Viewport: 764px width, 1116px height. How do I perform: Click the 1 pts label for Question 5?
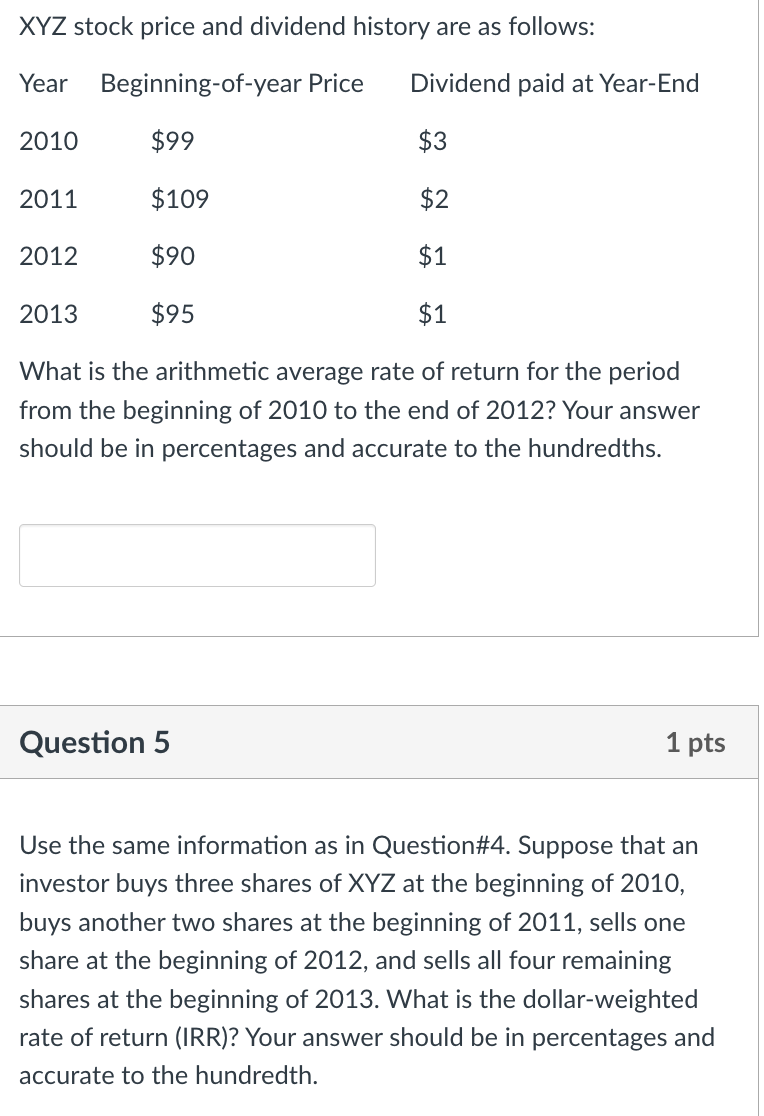pyautogui.click(x=695, y=742)
